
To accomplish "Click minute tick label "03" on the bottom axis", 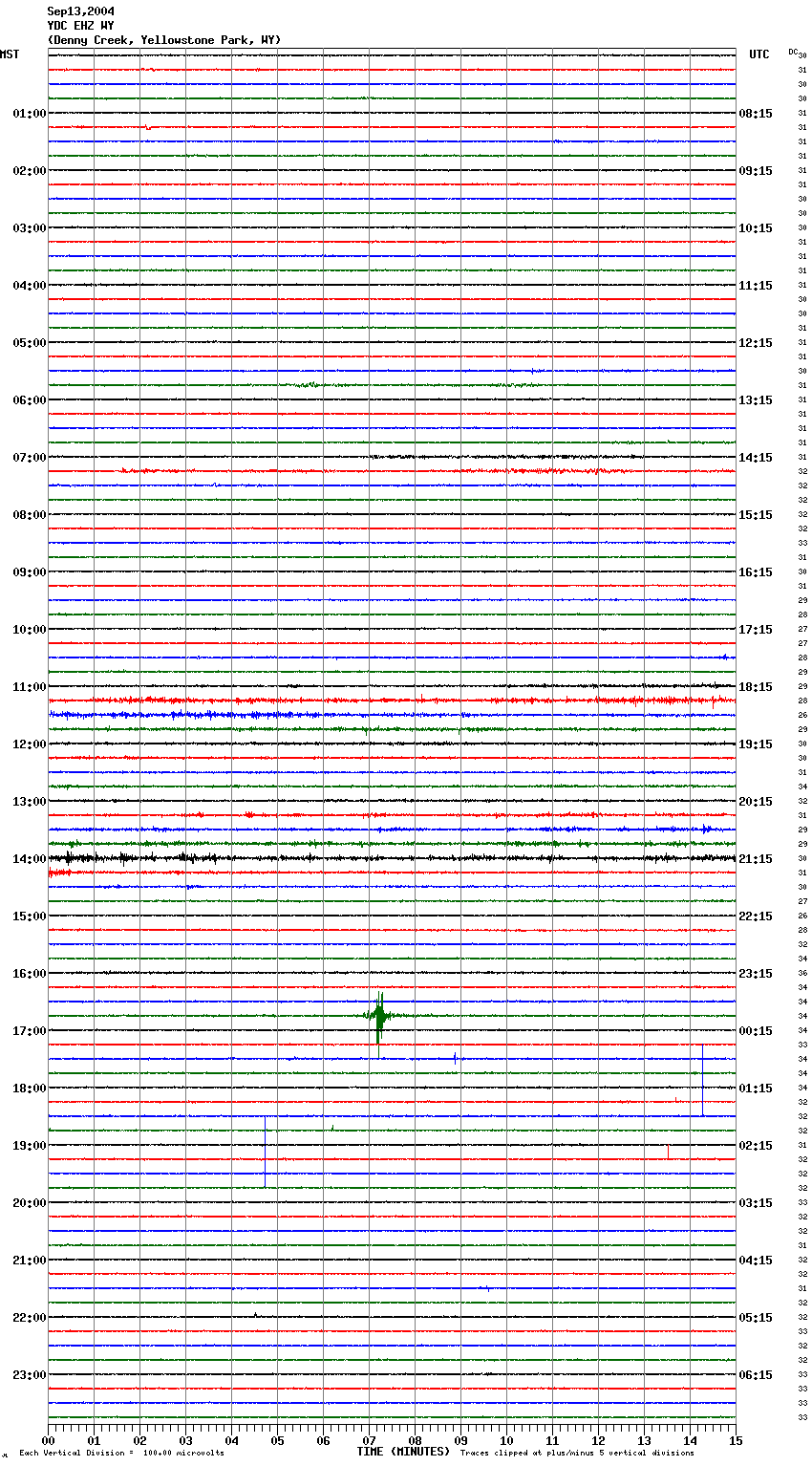I will pos(186,1440).
